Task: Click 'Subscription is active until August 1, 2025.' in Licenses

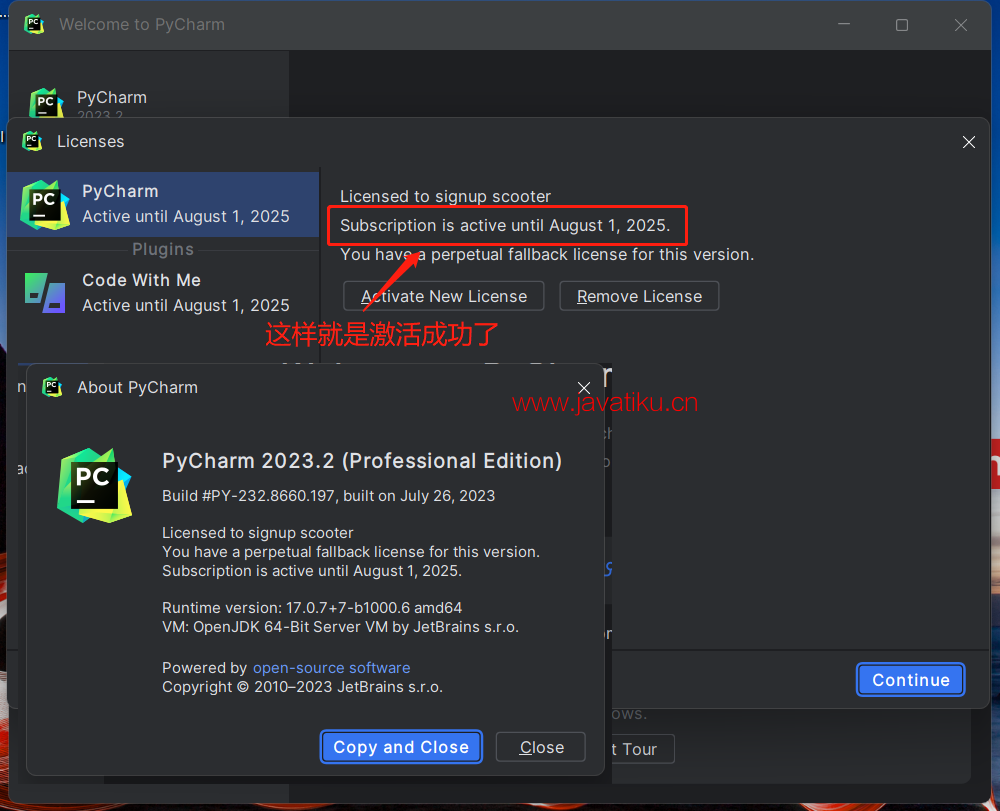Action: [x=505, y=226]
